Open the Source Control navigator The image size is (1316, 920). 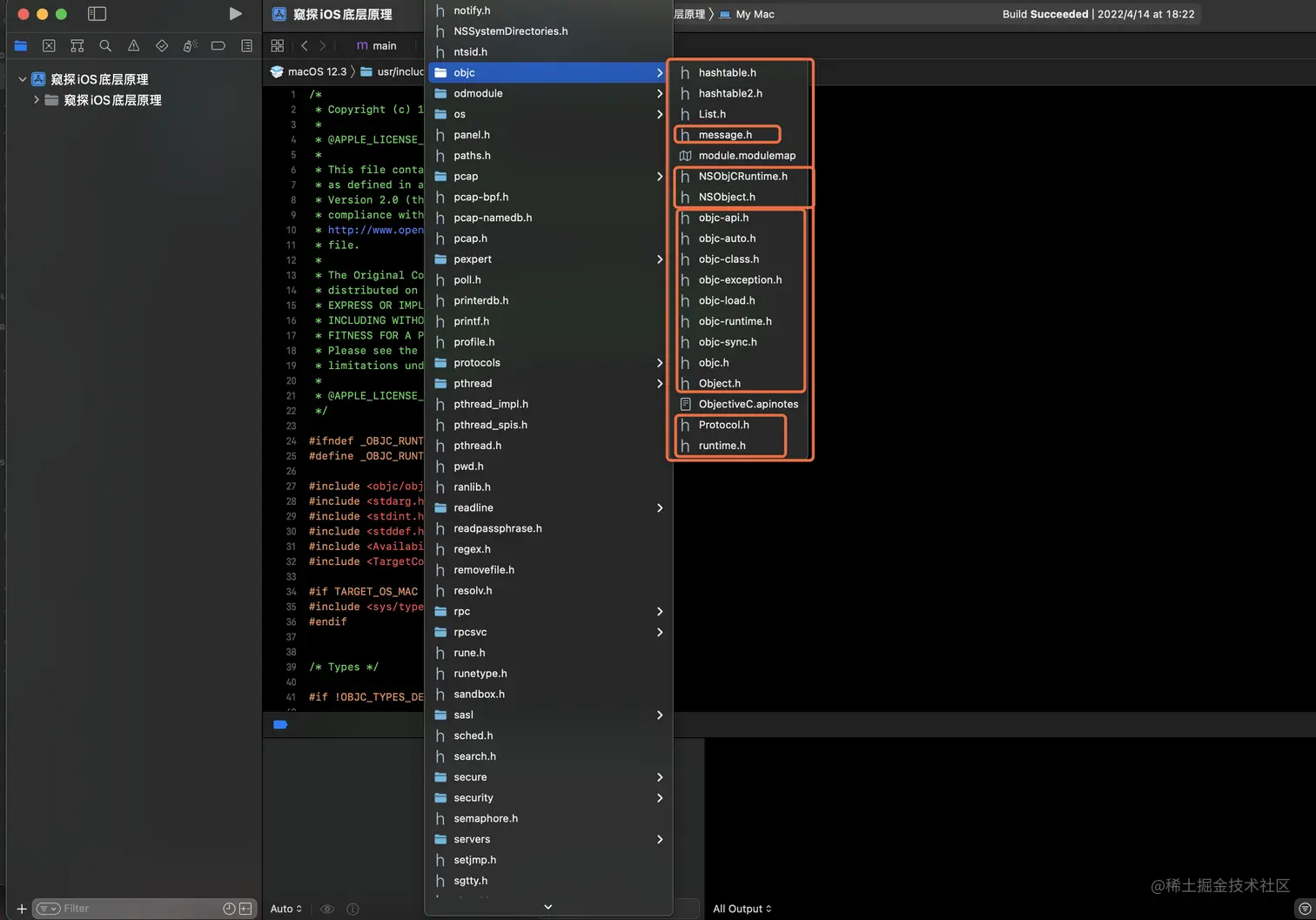(49, 45)
